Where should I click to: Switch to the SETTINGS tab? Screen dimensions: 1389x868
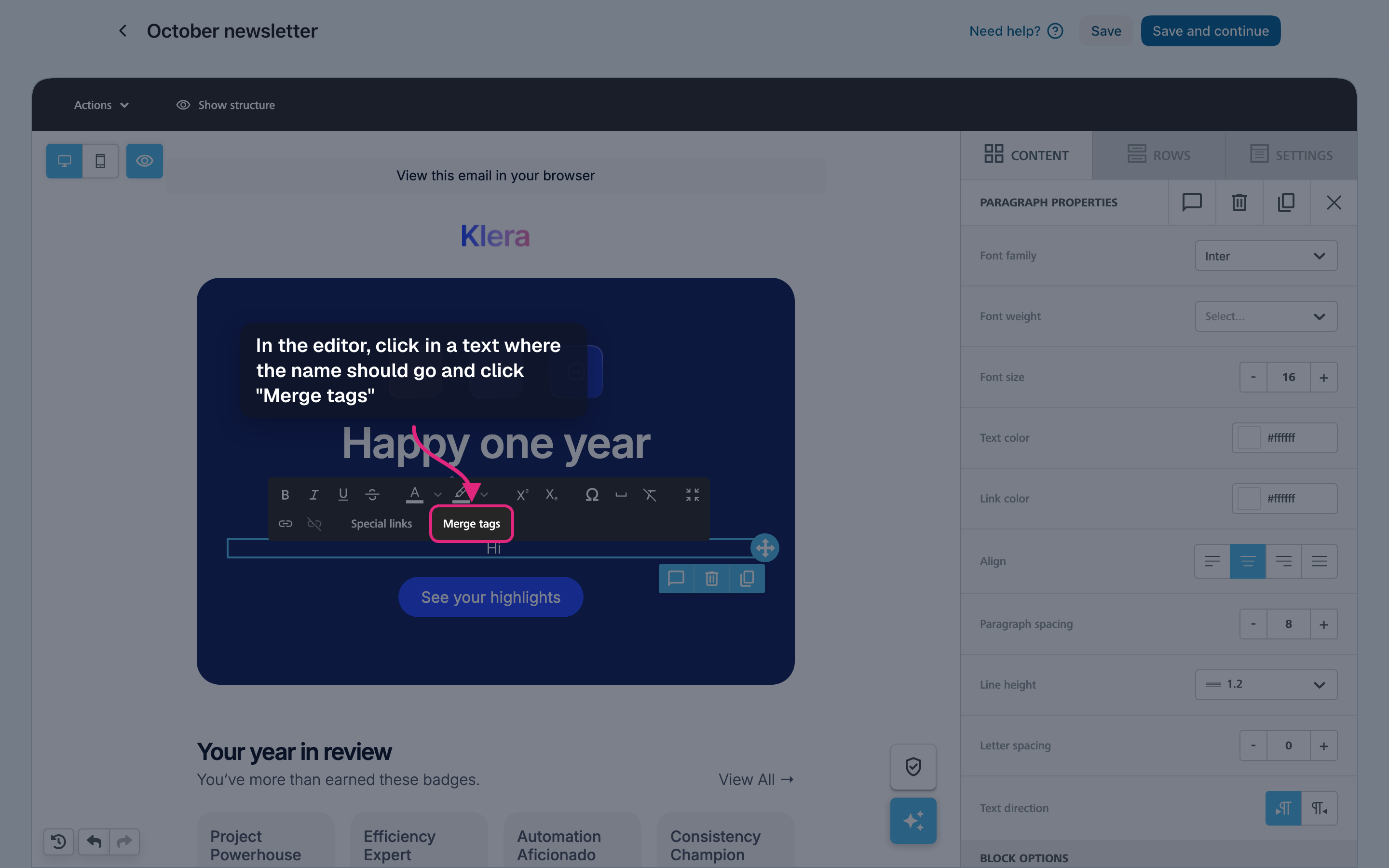(1292, 155)
